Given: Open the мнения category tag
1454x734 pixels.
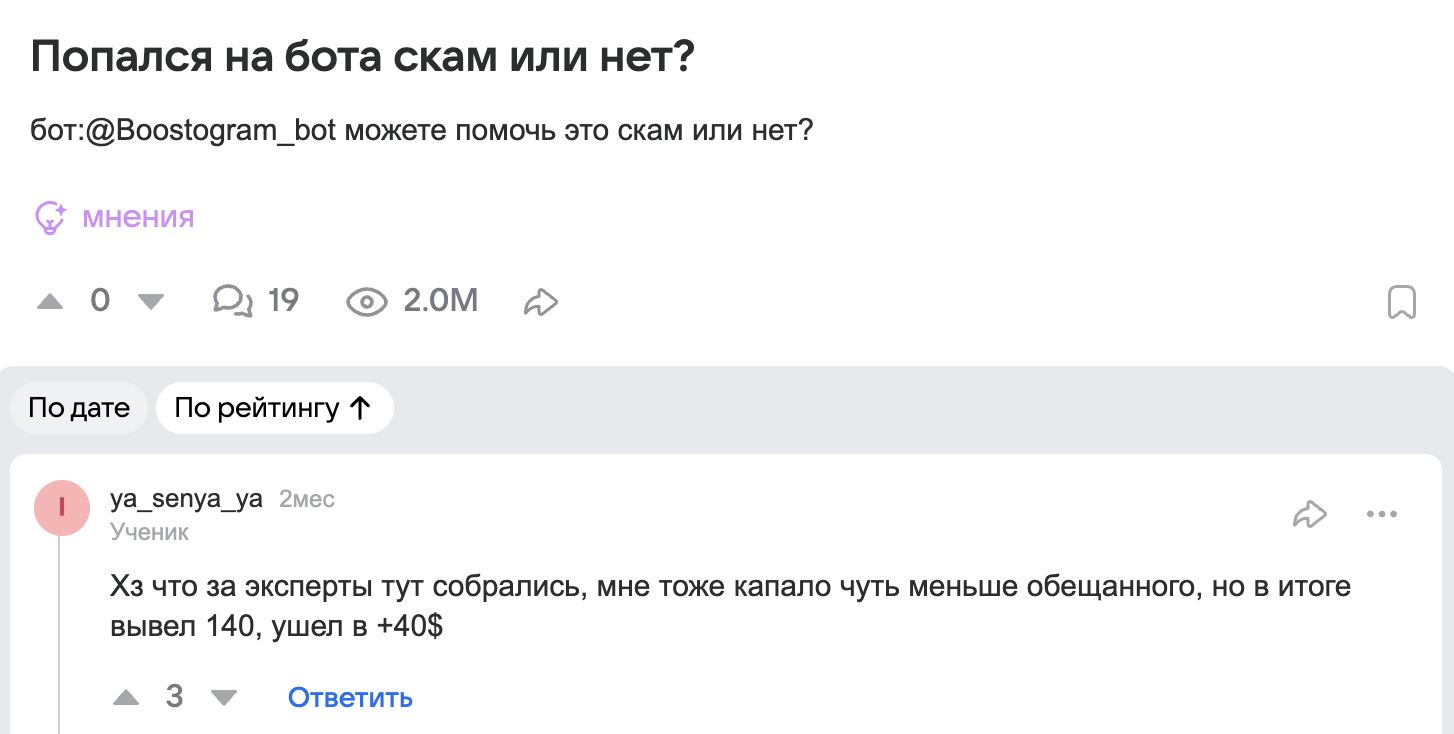Looking at the screenshot, I should [x=138, y=217].
